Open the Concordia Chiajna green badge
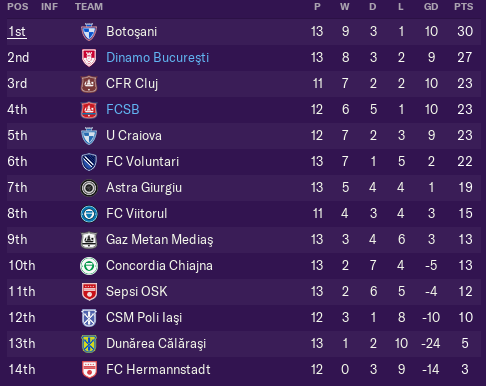 pyautogui.click(x=89, y=266)
